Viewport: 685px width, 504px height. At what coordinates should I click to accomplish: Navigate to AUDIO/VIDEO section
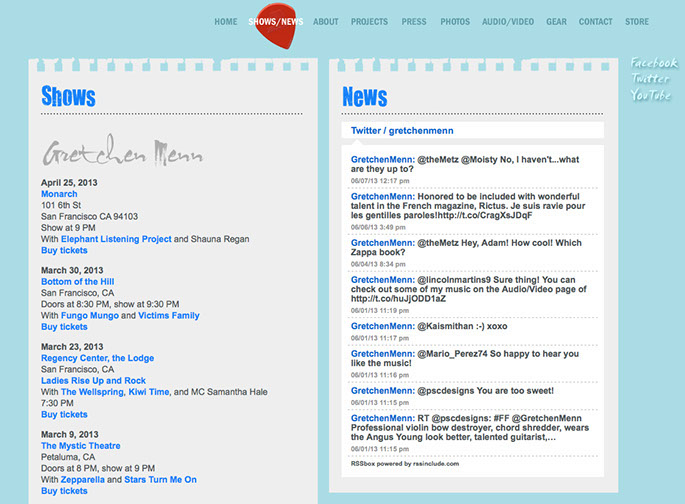pos(508,22)
